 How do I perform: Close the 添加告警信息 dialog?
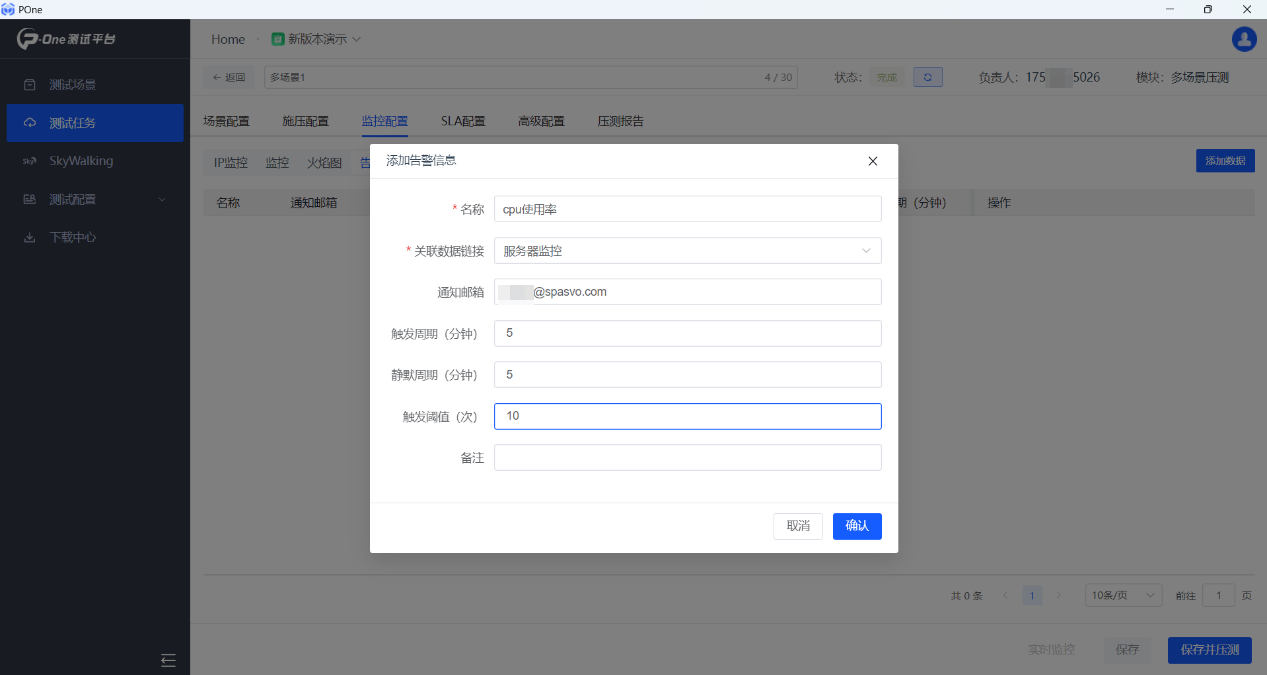[872, 161]
